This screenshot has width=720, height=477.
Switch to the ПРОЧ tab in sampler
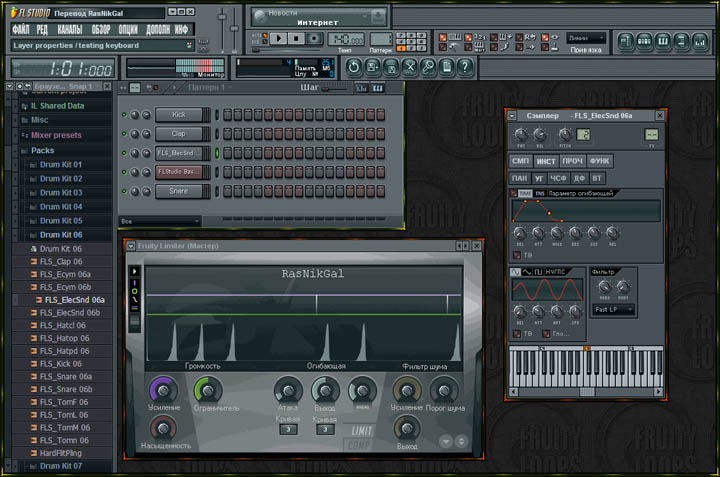(x=572, y=161)
